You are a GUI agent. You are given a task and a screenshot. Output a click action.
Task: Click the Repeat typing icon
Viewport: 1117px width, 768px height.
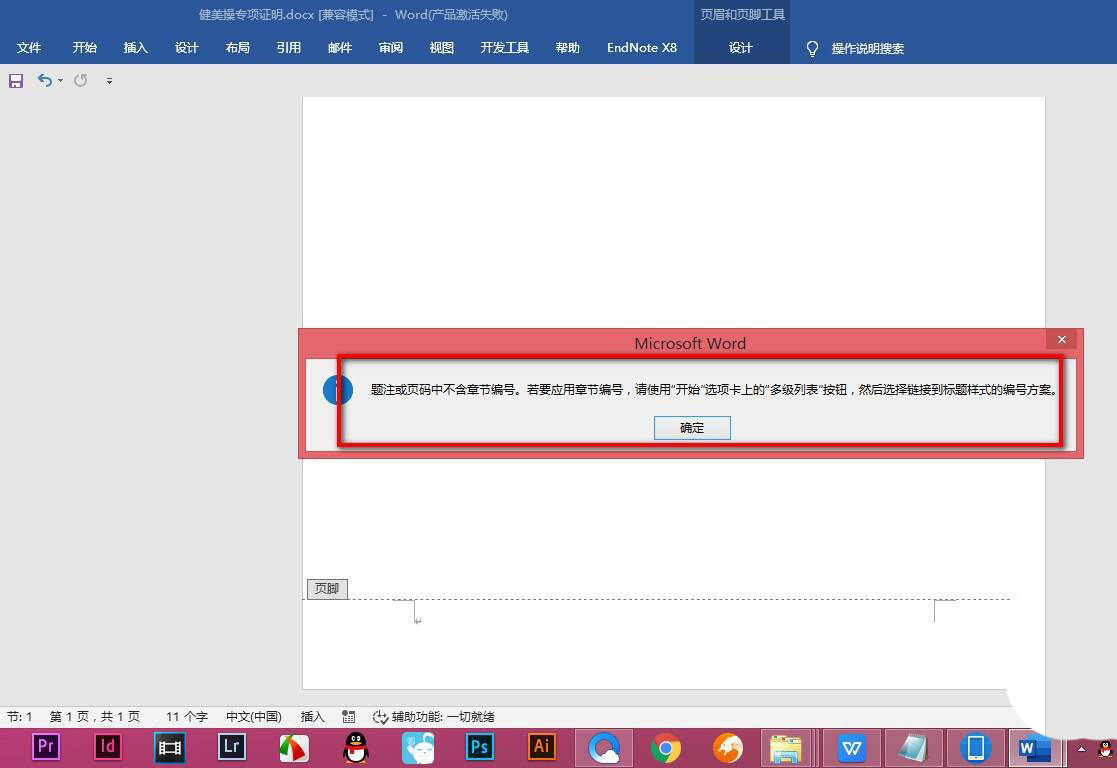click(80, 81)
